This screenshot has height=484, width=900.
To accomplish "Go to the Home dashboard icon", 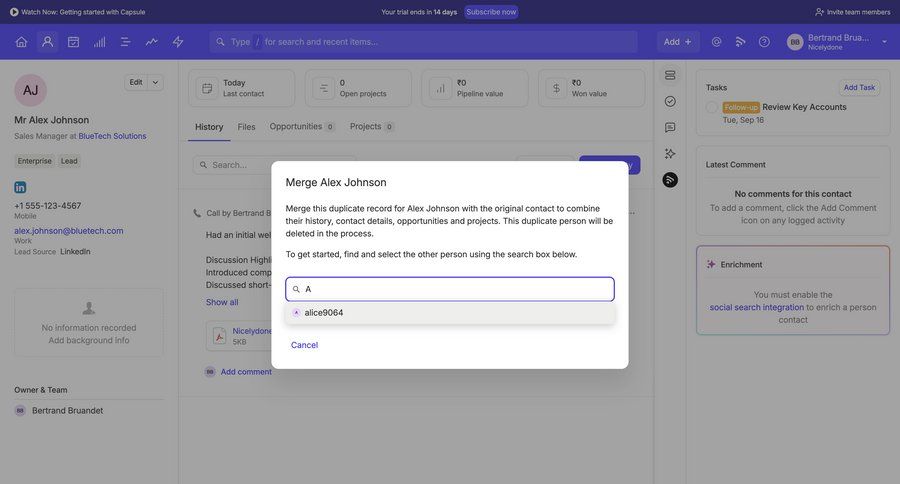I will pos(21,42).
